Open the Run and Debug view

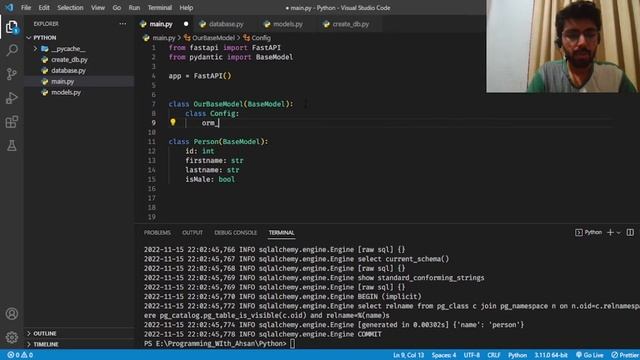coord(12,98)
